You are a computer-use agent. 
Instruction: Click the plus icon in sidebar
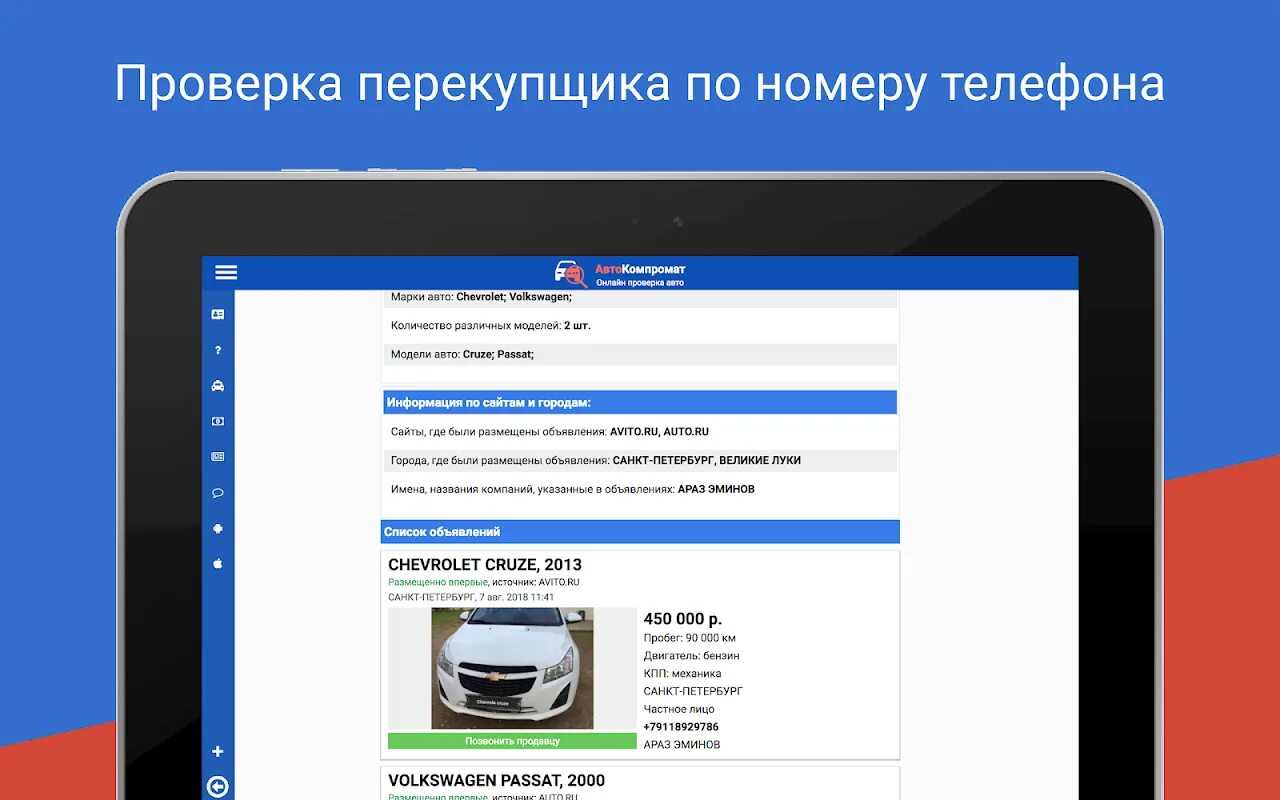coord(218,751)
